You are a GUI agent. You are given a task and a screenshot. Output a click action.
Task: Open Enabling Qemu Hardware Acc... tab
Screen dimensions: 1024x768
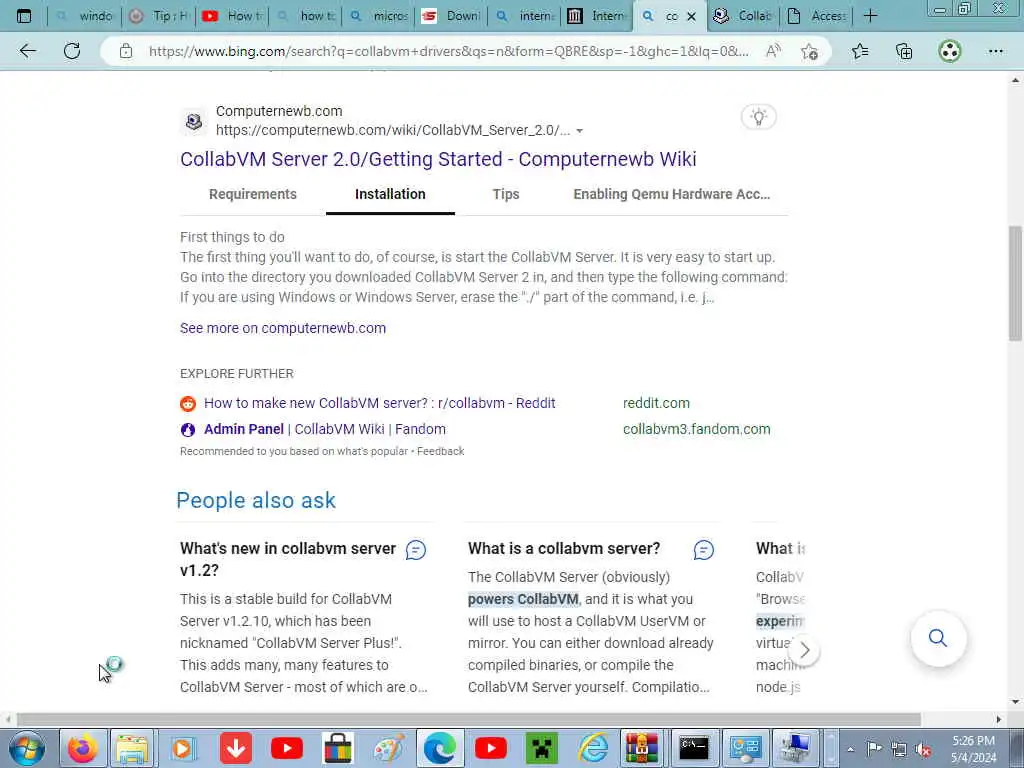tap(671, 194)
